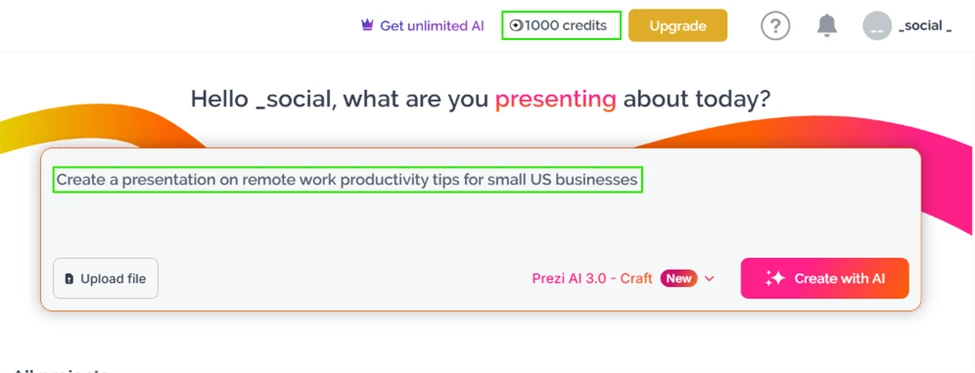Open the Prezi AI 3.0 - Craft selector
This screenshot has height=373, width=975.
[x=592, y=279]
